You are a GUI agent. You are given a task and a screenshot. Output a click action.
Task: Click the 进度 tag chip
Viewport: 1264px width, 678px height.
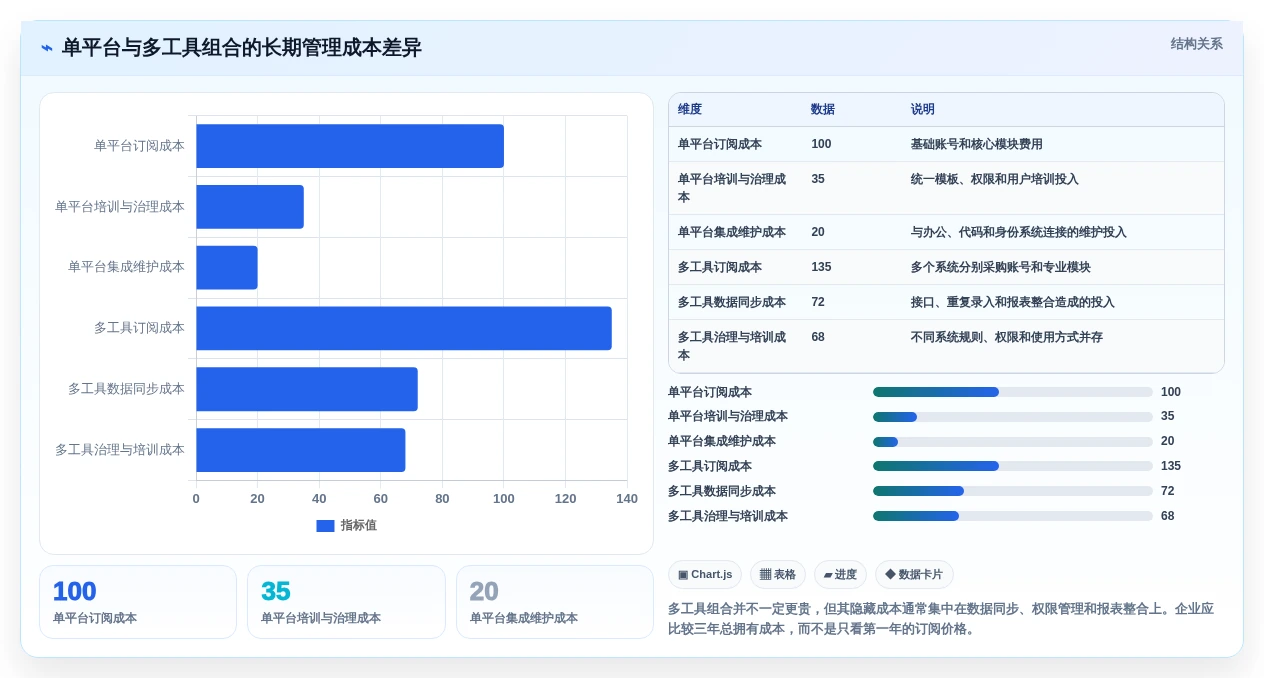(840, 574)
